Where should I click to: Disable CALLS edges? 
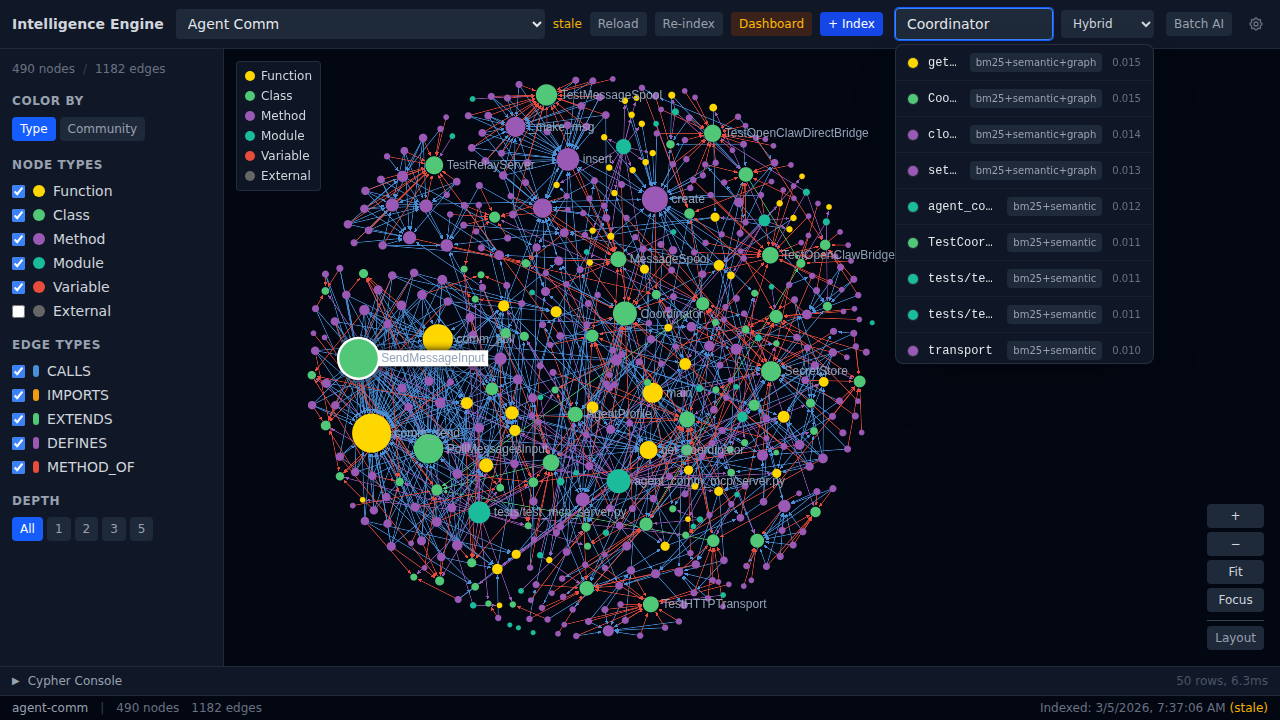point(17,371)
